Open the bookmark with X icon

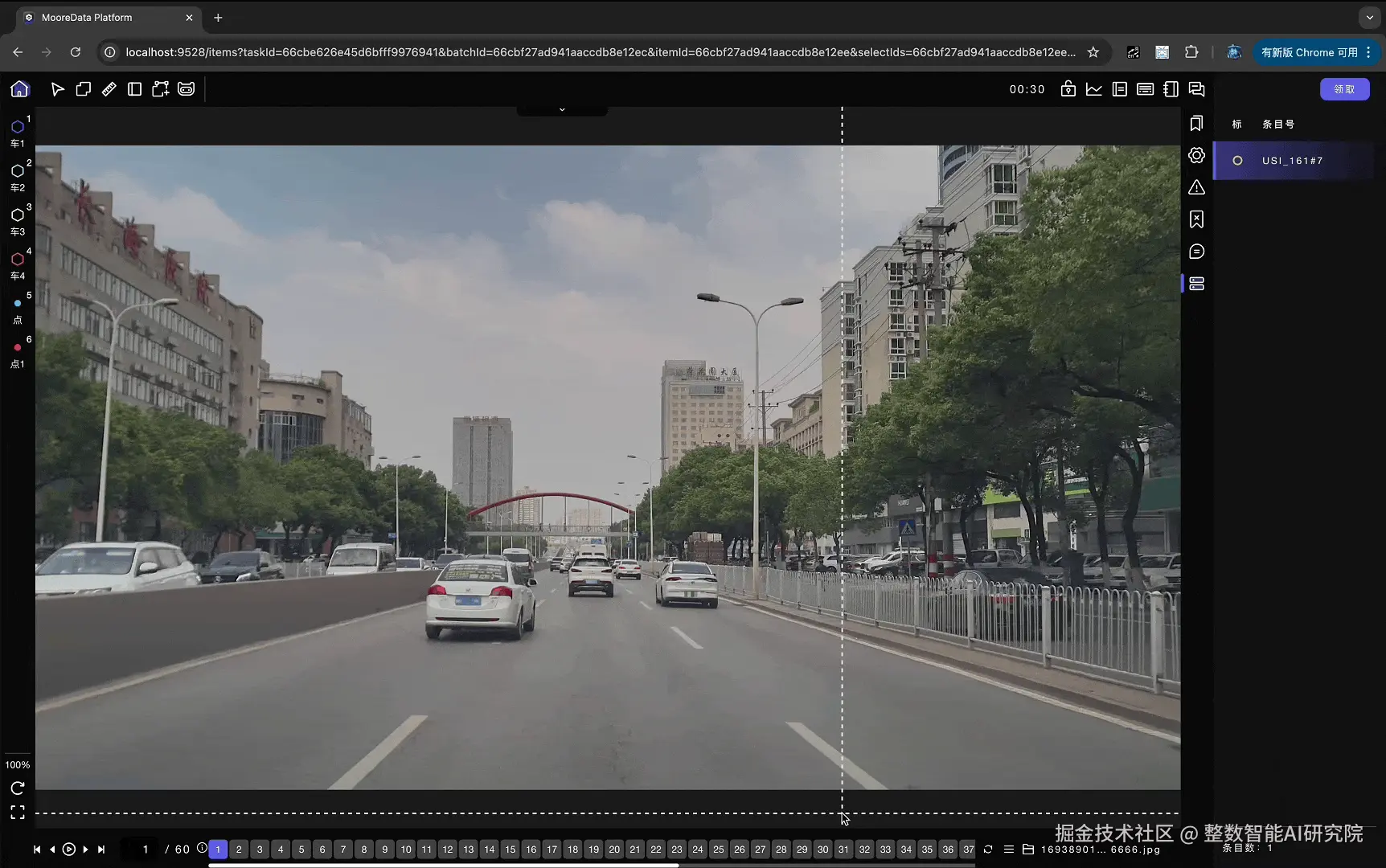point(1196,219)
